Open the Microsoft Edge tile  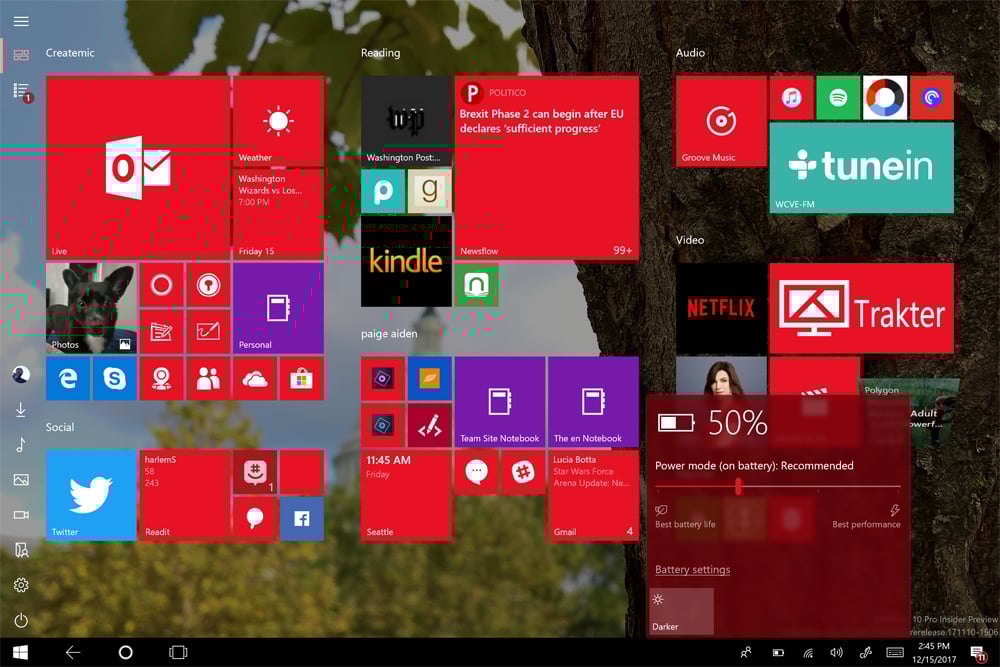(x=68, y=378)
